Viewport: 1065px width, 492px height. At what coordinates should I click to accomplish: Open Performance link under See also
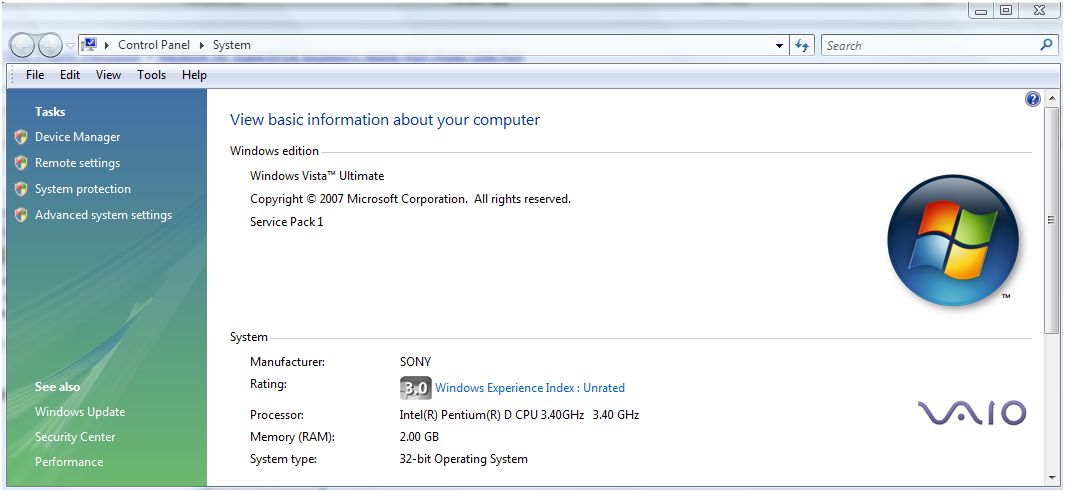(x=69, y=462)
